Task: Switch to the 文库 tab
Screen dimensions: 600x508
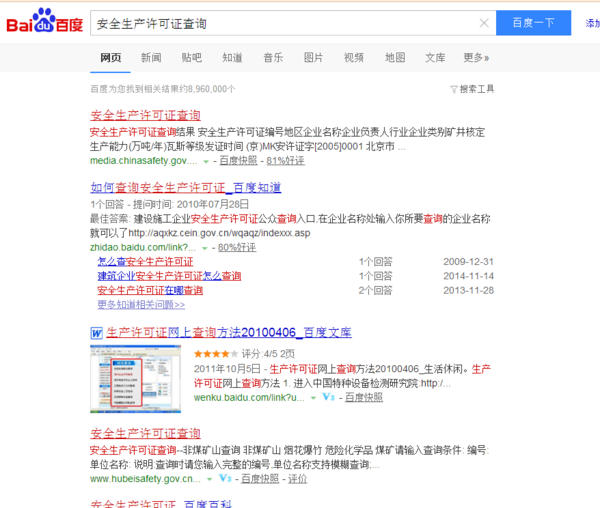Action: (435, 58)
